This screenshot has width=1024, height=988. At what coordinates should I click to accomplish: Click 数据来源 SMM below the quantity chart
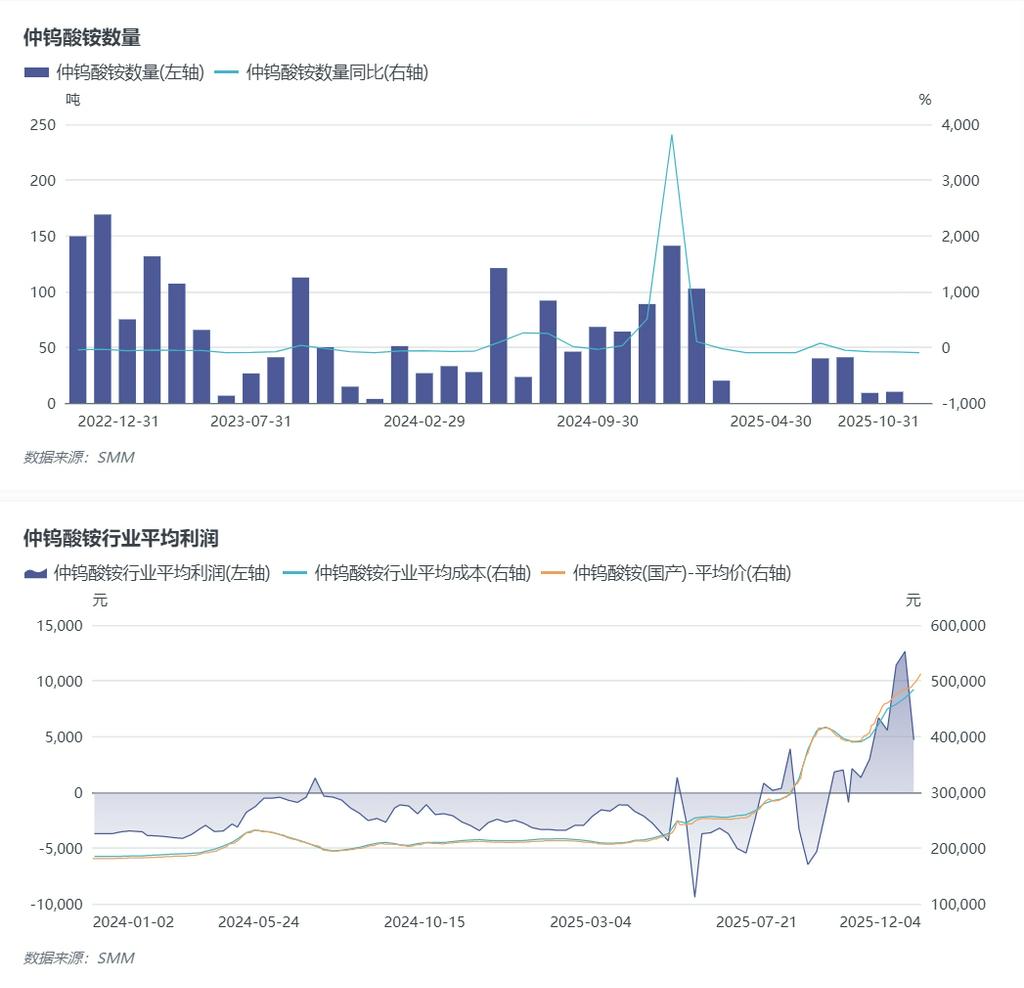click(x=78, y=457)
